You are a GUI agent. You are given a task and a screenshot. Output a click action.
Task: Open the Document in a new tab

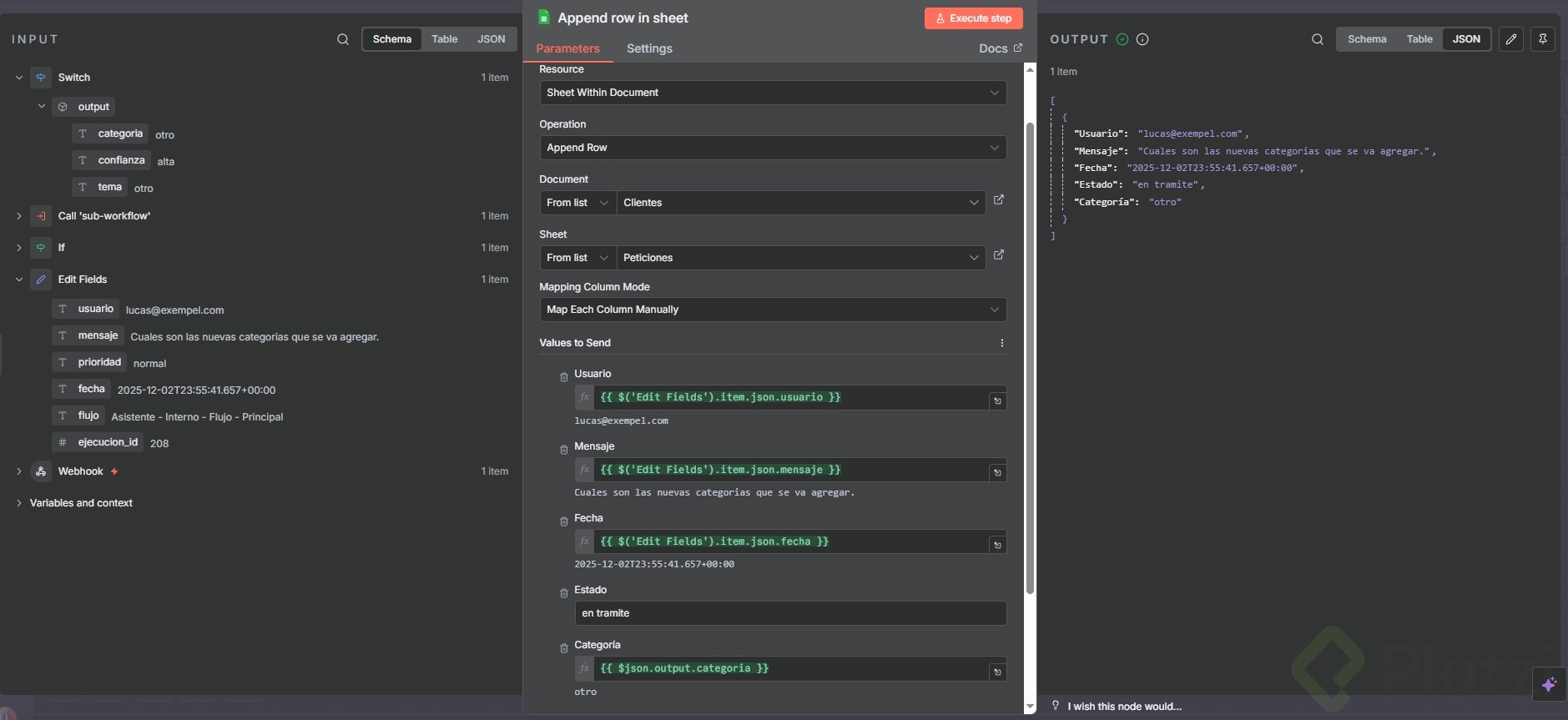pos(998,200)
